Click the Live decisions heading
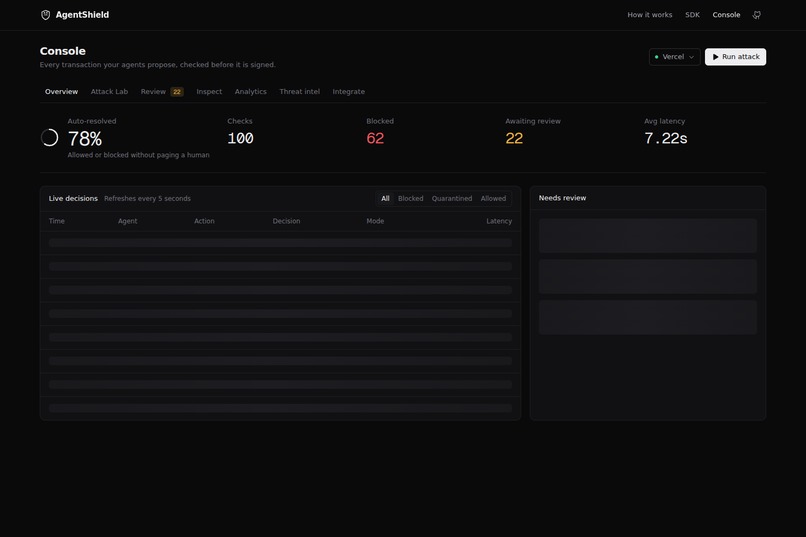 pos(73,198)
